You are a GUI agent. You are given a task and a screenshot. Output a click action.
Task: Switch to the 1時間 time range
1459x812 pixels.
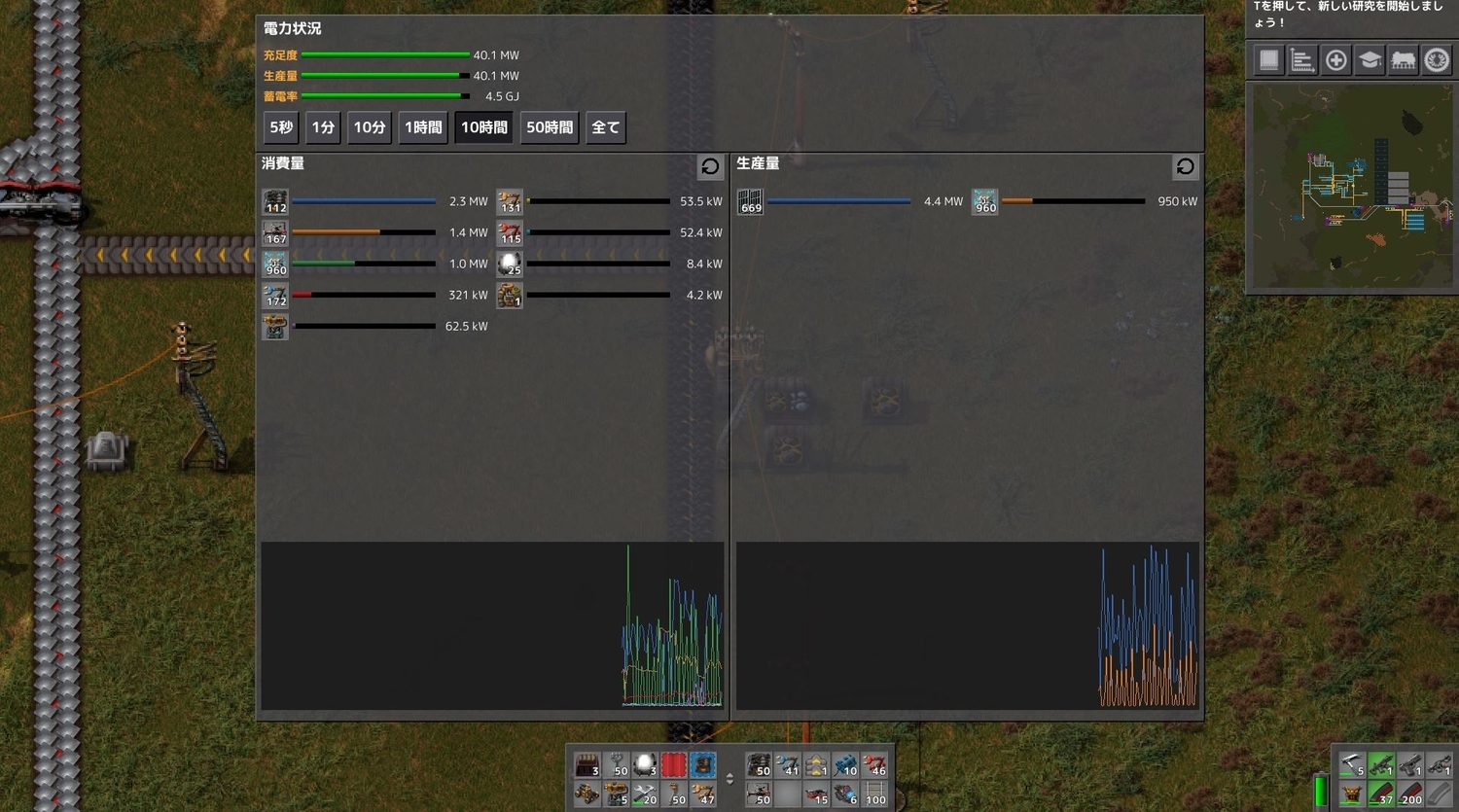(x=423, y=127)
